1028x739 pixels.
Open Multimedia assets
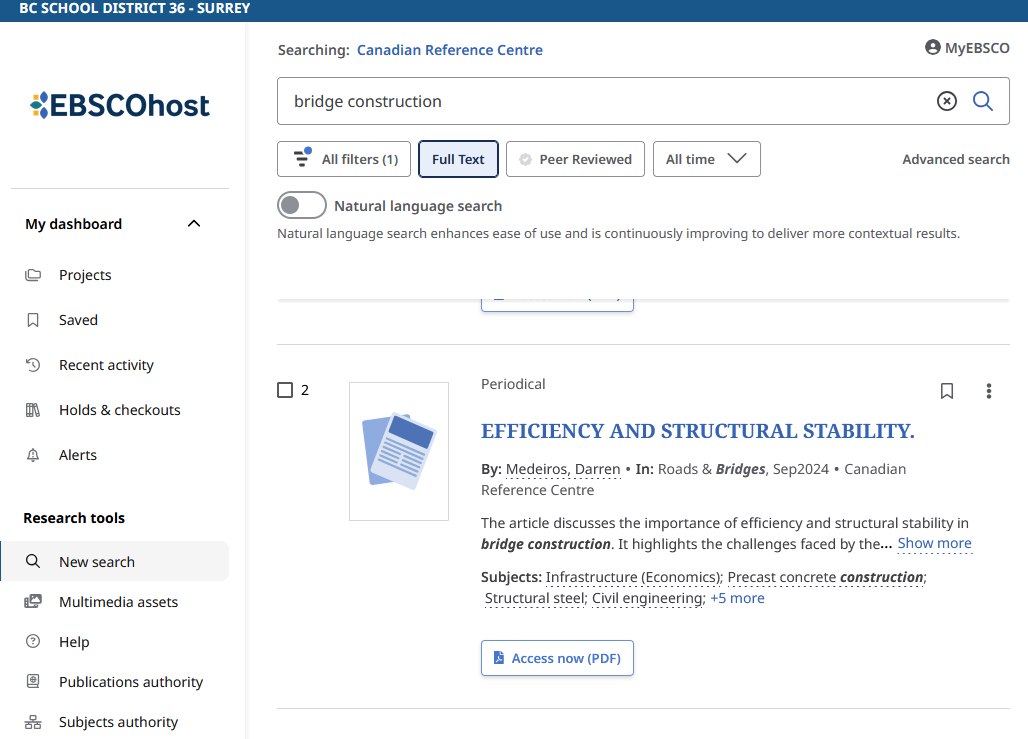pos(118,601)
